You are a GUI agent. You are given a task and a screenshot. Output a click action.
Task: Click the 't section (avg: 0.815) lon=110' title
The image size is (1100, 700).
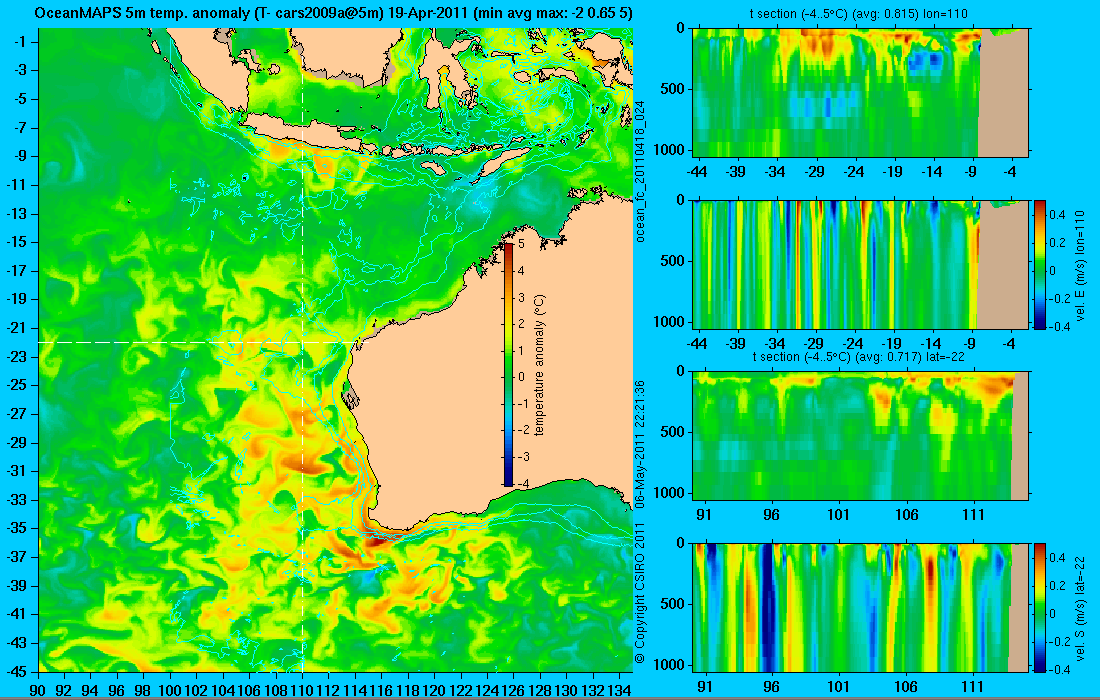pyautogui.click(x=859, y=13)
